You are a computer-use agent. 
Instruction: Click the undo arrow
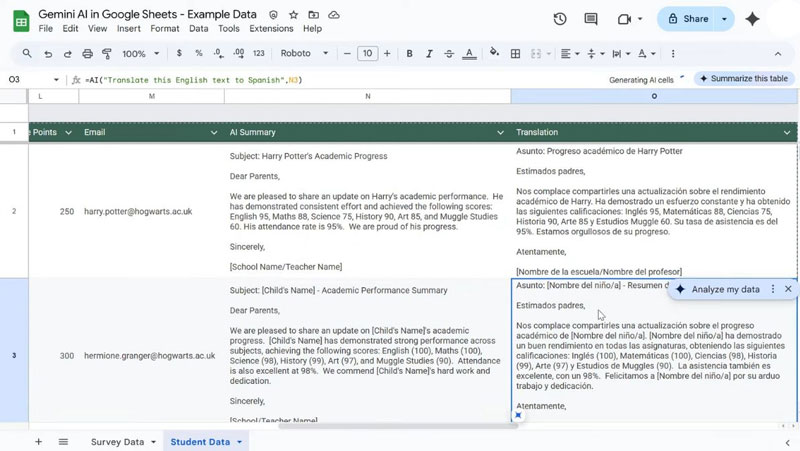pyautogui.click(x=48, y=54)
